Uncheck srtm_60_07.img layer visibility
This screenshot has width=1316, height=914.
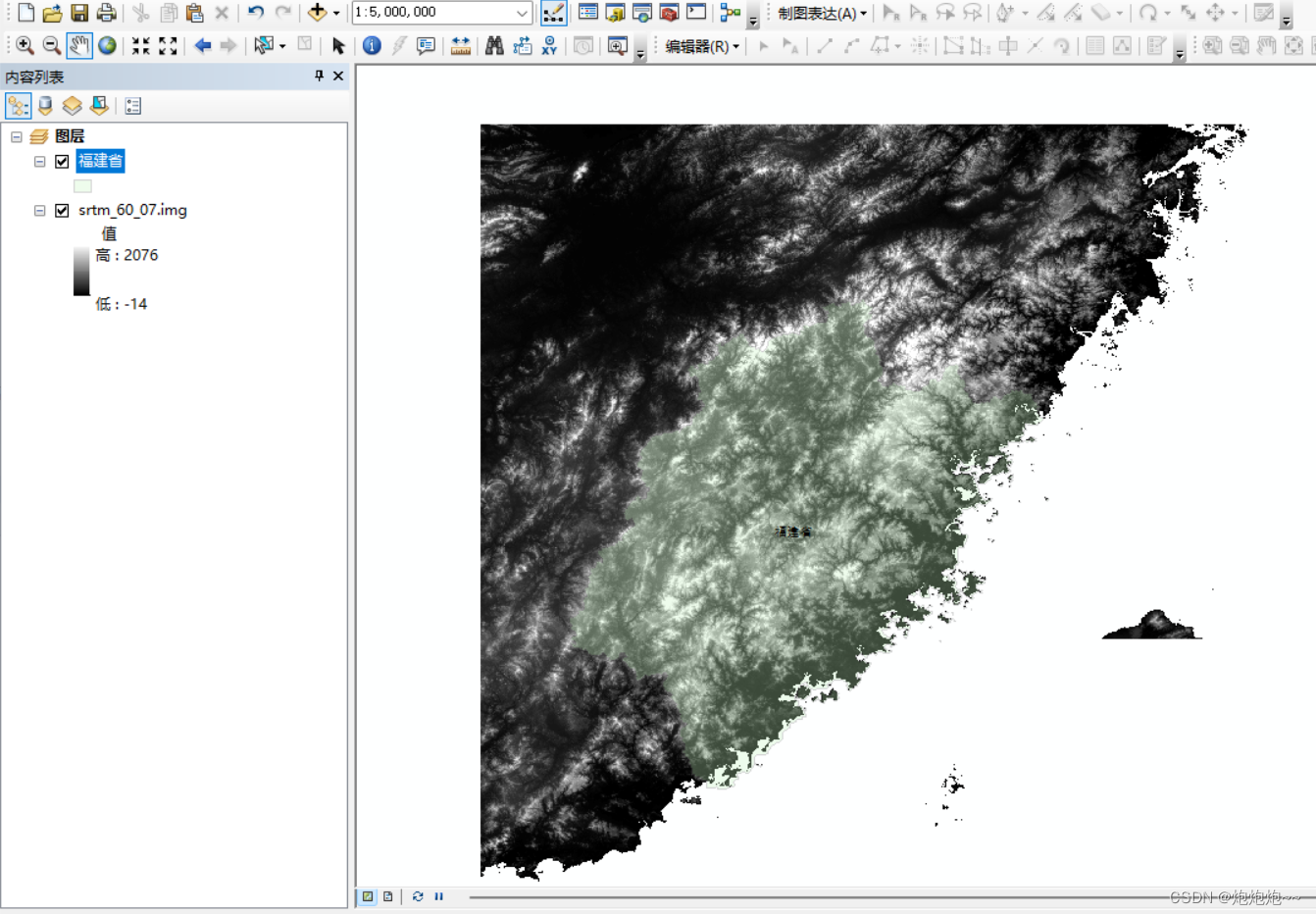[x=62, y=210]
